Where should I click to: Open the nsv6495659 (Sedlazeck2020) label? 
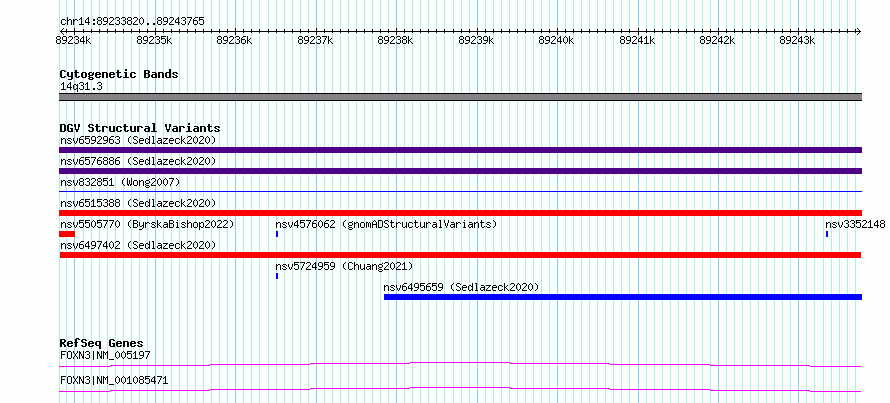(x=461, y=287)
